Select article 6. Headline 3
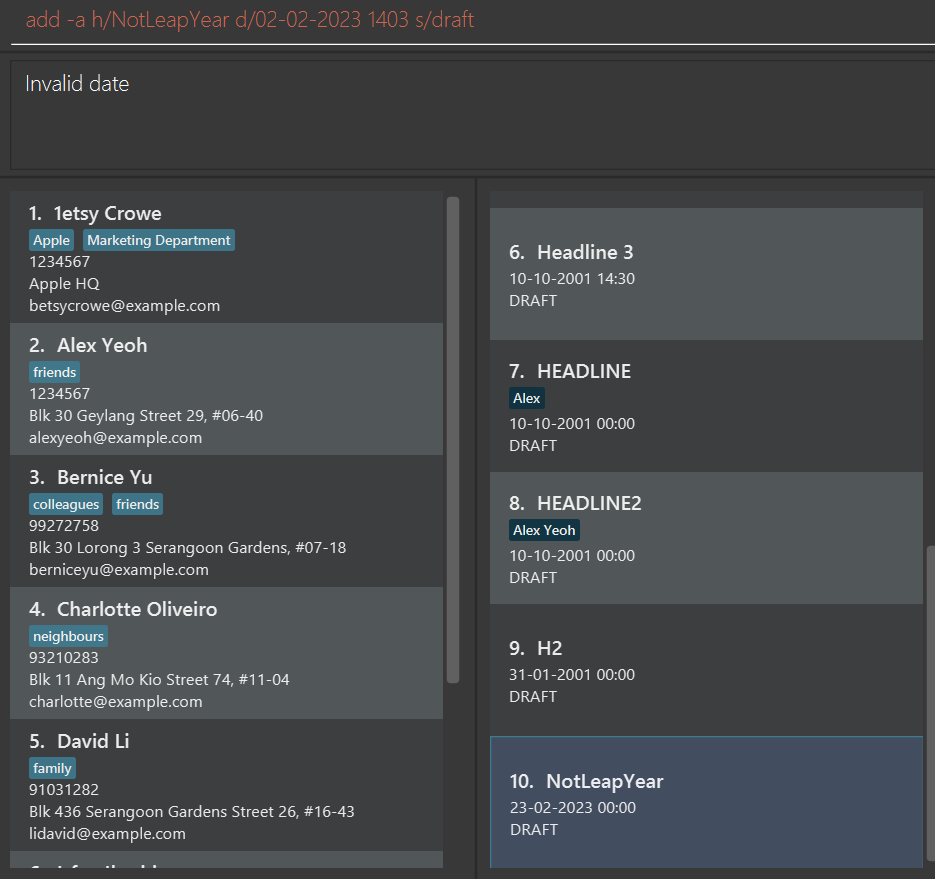Screen dimensions: 935x879 click(x=706, y=274)
